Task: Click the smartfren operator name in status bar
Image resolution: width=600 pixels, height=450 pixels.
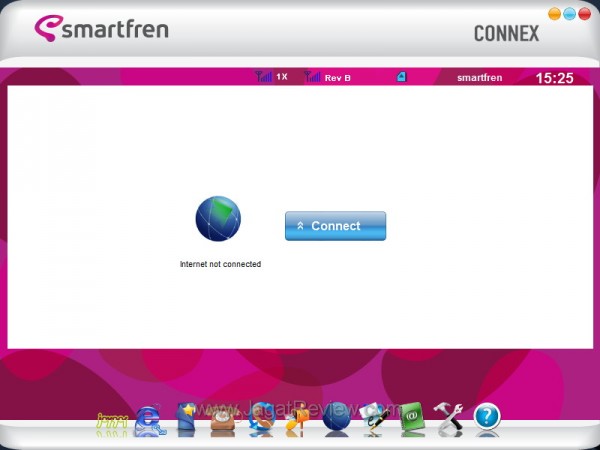Action: (x=479, y=78)
